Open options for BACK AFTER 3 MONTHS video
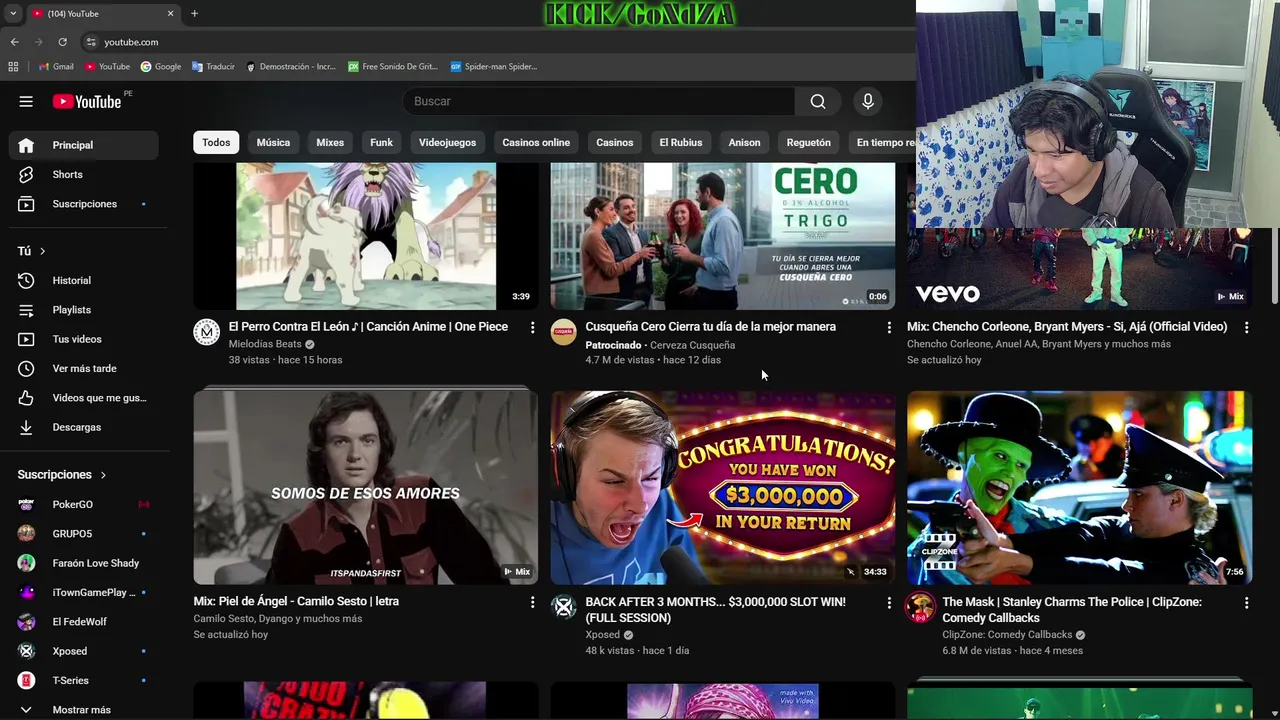Screen dimensions: 1280x720 [x=889, y=603]
